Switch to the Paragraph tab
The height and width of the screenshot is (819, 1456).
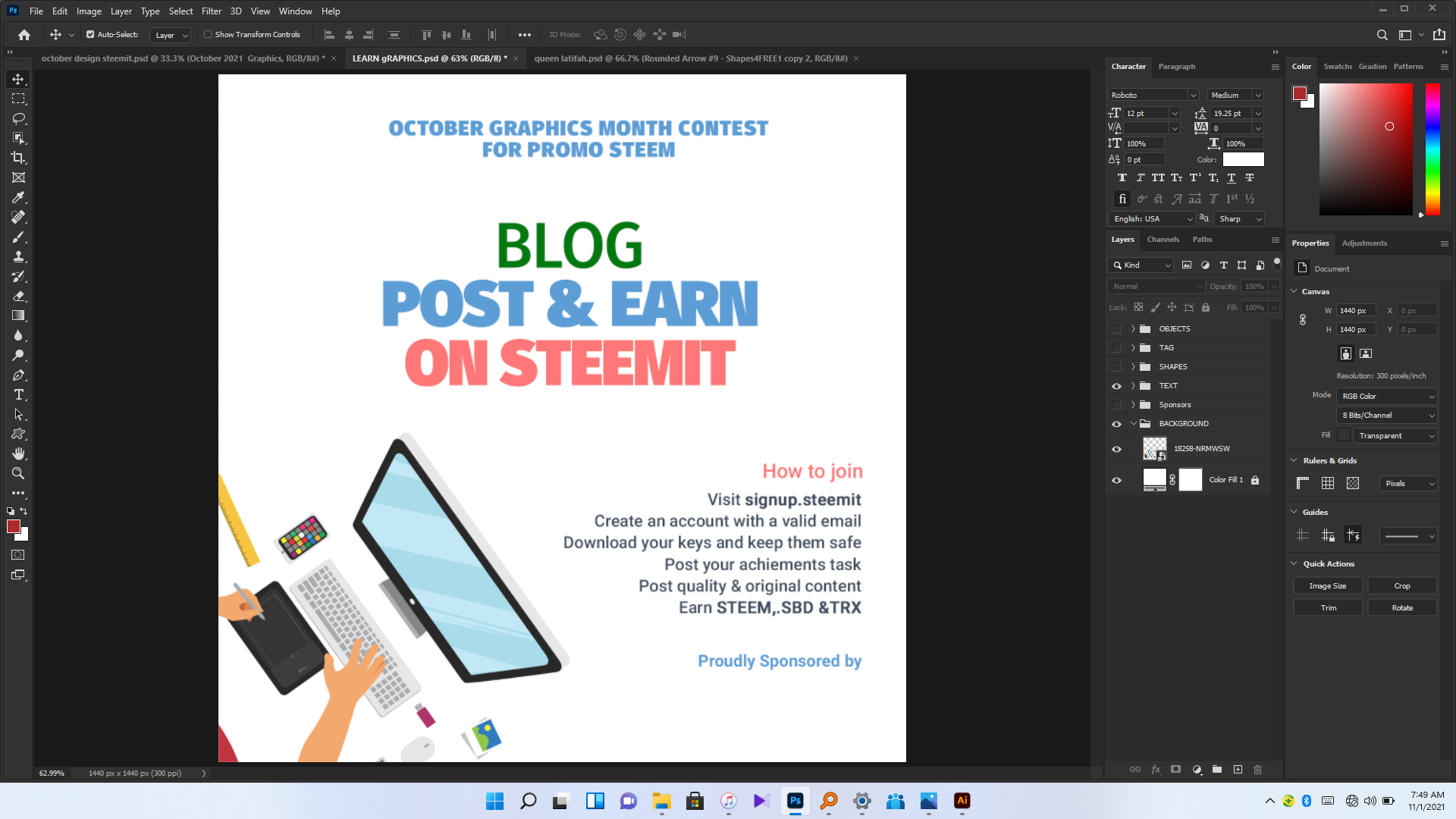point(1176,67)
